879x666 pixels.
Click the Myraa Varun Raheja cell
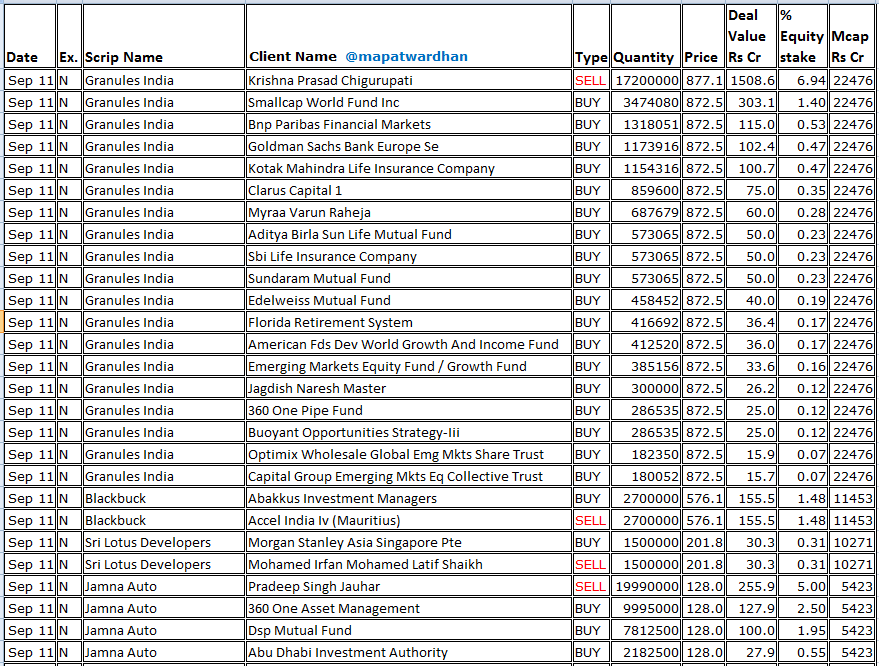tap(409, 212)
